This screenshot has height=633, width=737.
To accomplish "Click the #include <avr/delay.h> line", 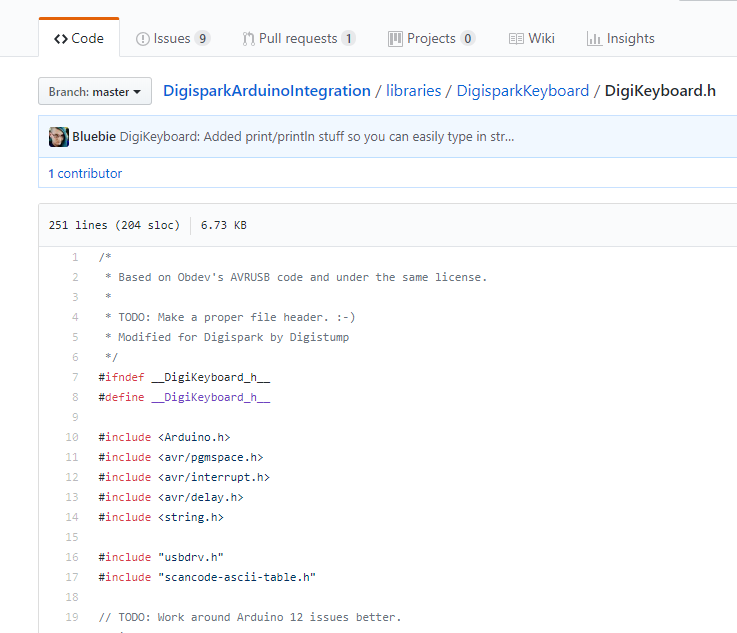I will coord(171,497).
